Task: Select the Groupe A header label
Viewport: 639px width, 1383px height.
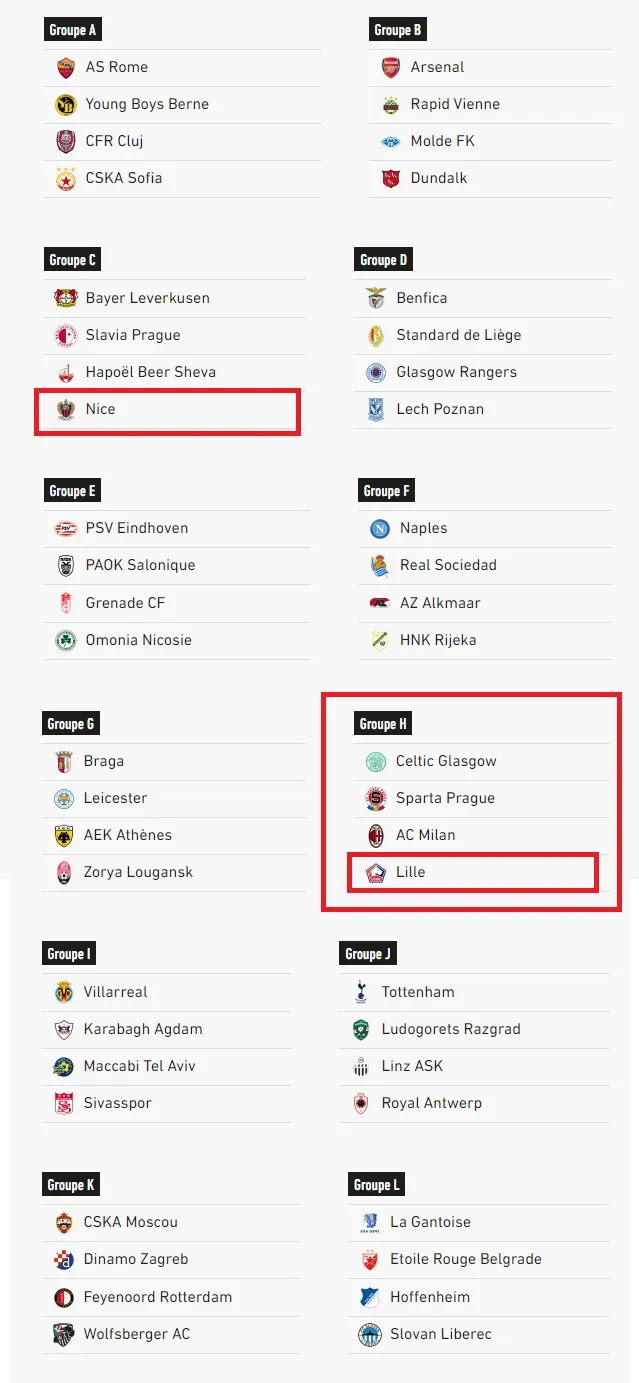Action: [73, 30]
